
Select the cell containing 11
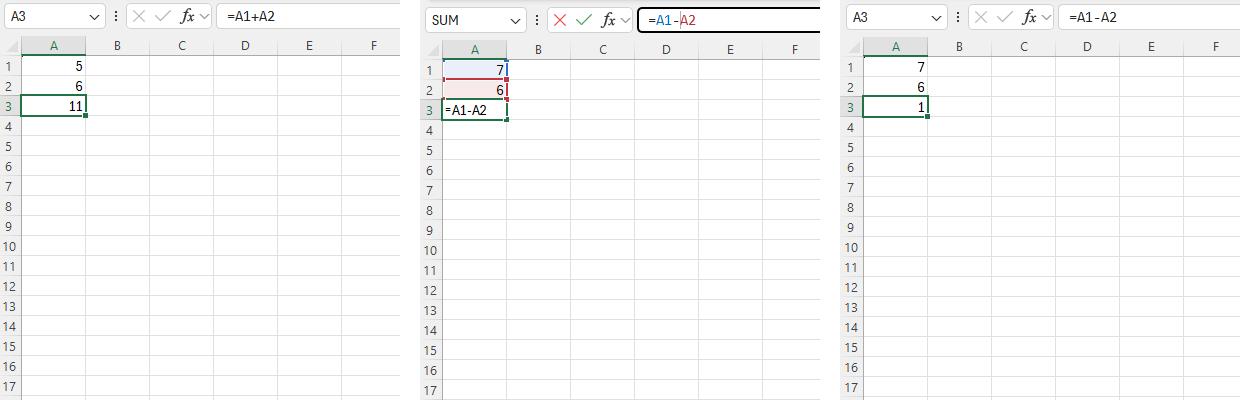53,106
